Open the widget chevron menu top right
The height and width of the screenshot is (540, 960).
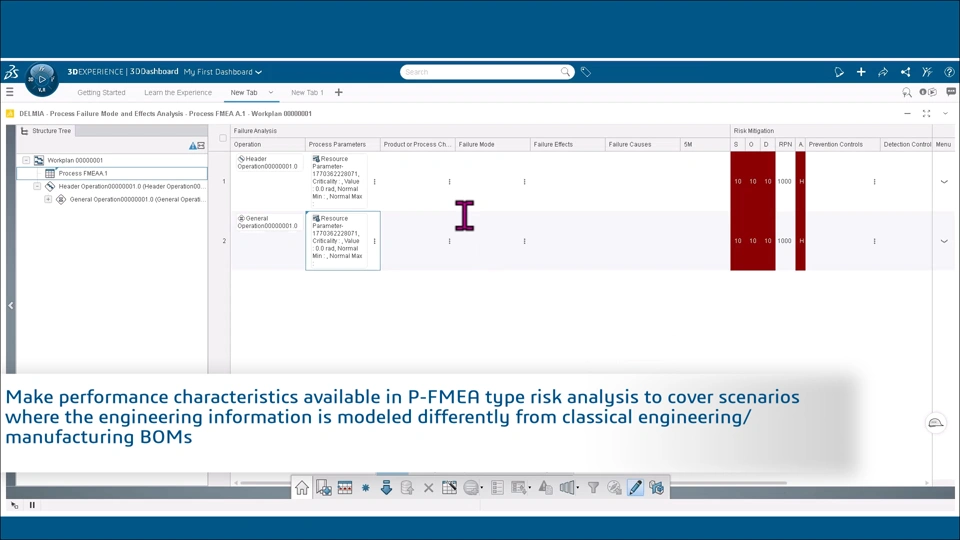[x=945, y=113]
